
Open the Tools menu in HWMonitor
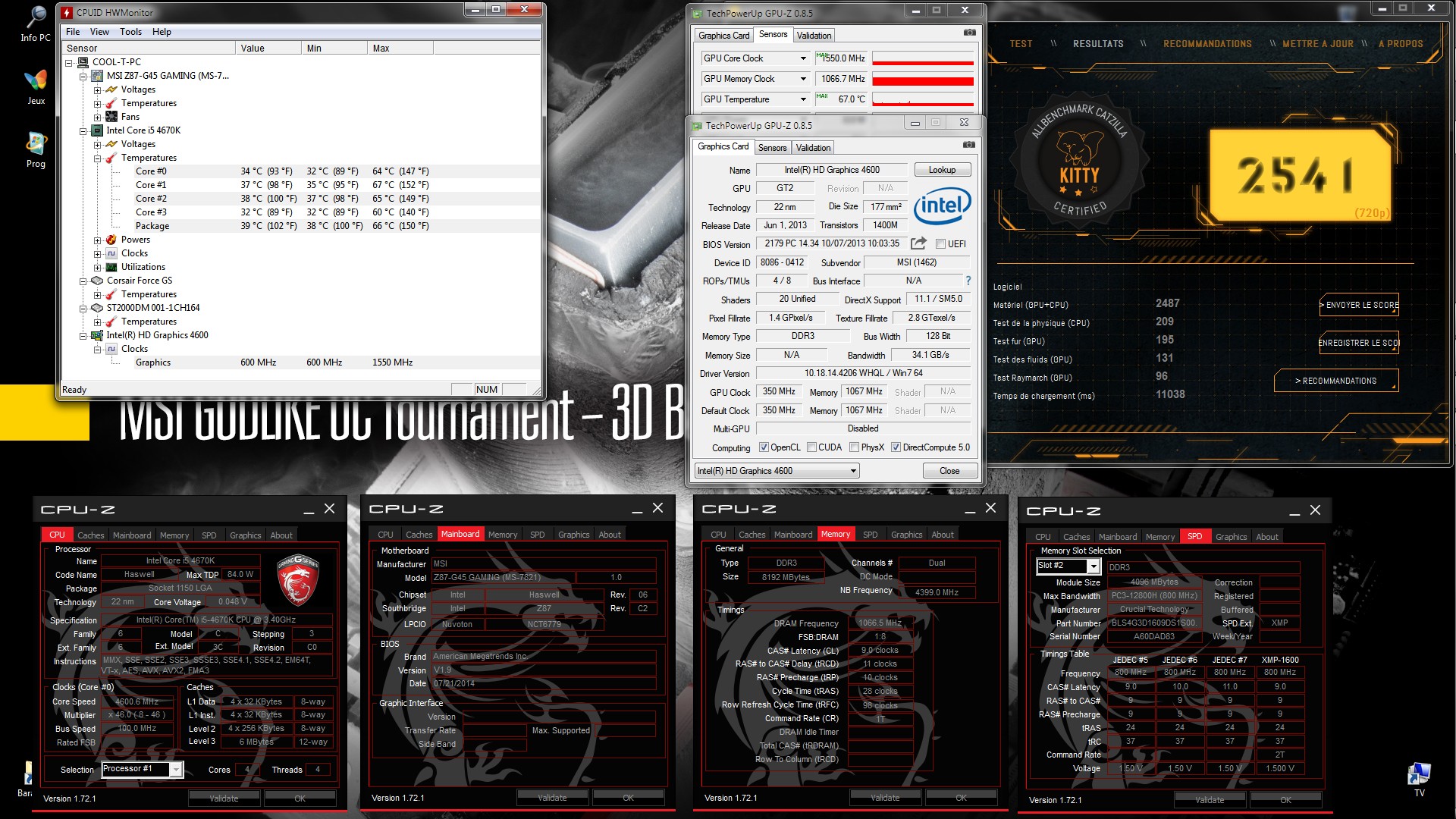coord(130,32)
